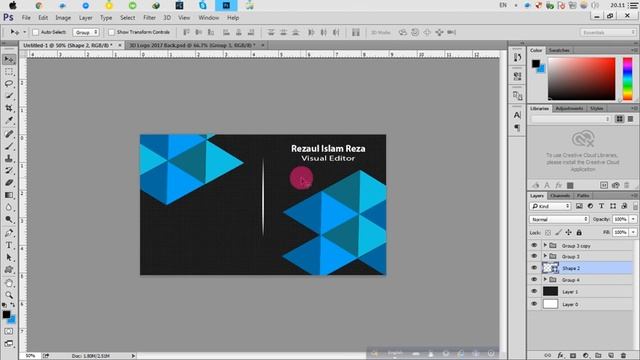
Task: Open the Essentials workspace dropdown
Action: pos(607,32)
